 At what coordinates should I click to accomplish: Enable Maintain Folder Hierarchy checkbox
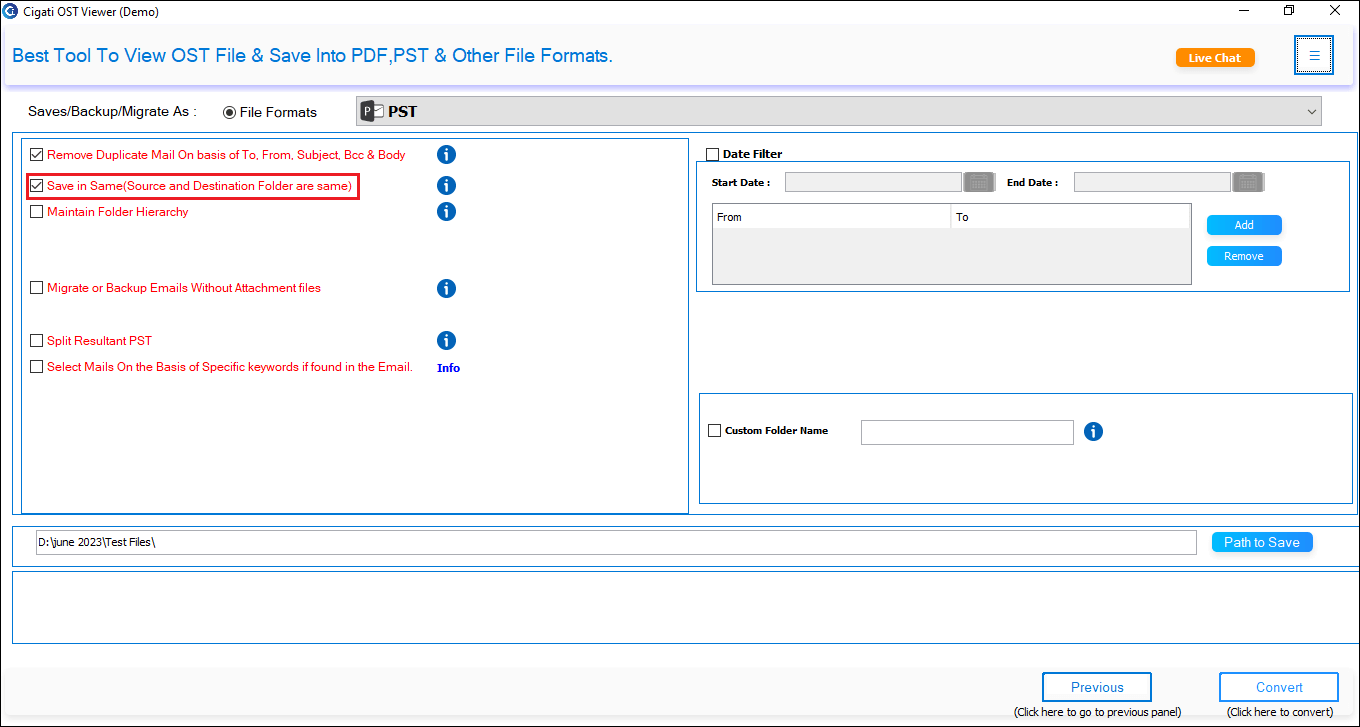(x=37, y=212)
